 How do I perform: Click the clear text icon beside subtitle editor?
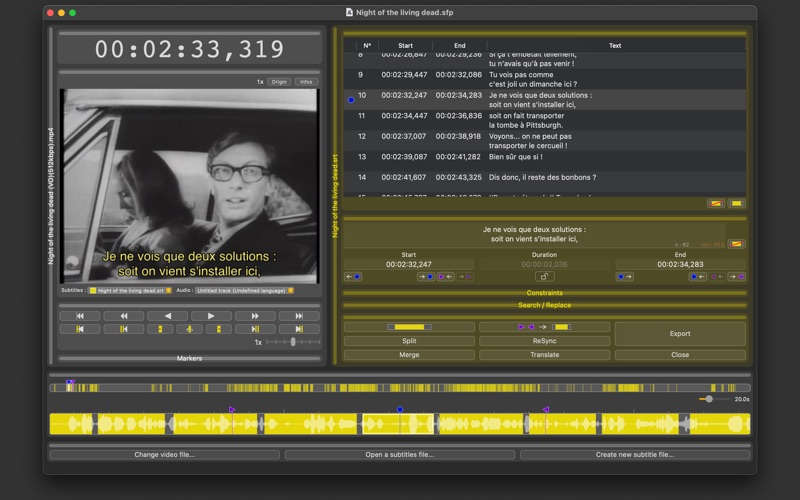pos(736,244)
